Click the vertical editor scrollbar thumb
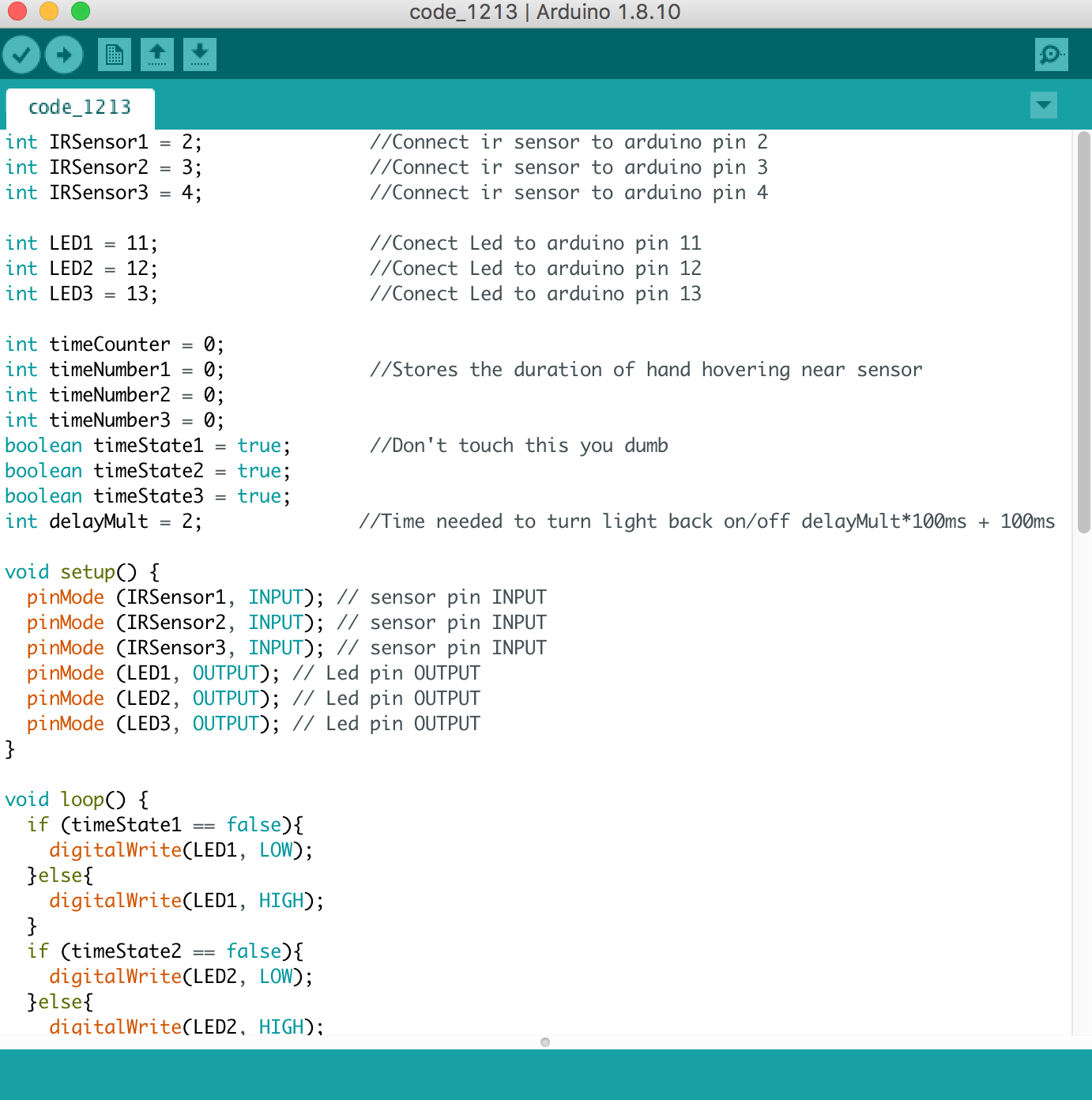The image size is (1092, 1100). [1083, 332]
